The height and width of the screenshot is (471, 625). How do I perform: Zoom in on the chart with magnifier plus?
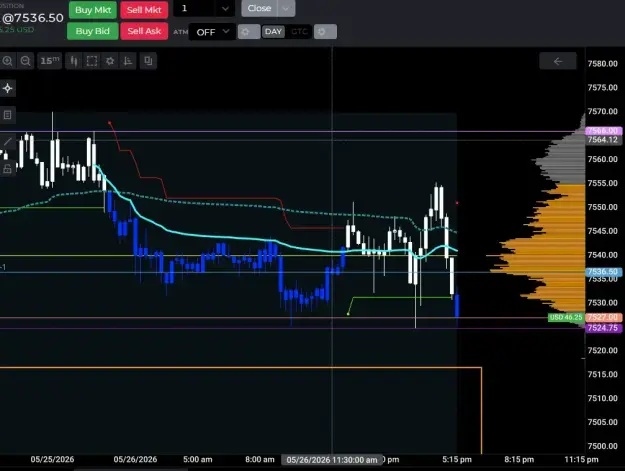7,61
